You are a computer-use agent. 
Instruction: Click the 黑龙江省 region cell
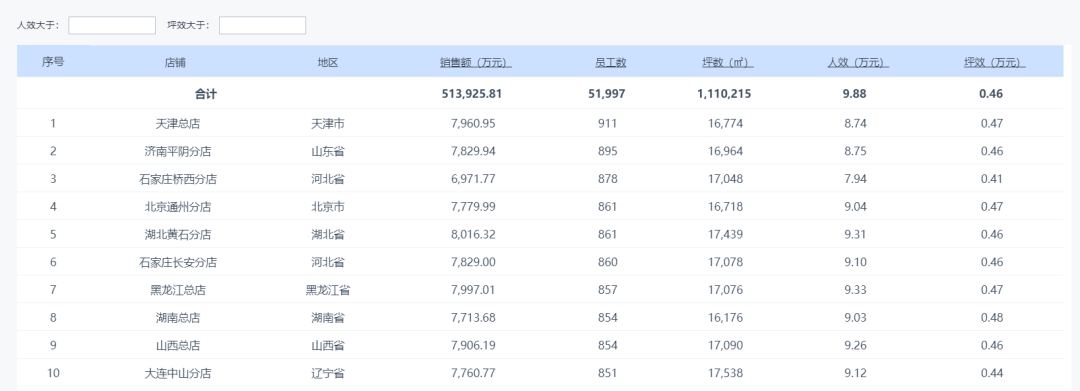(328, 290)
